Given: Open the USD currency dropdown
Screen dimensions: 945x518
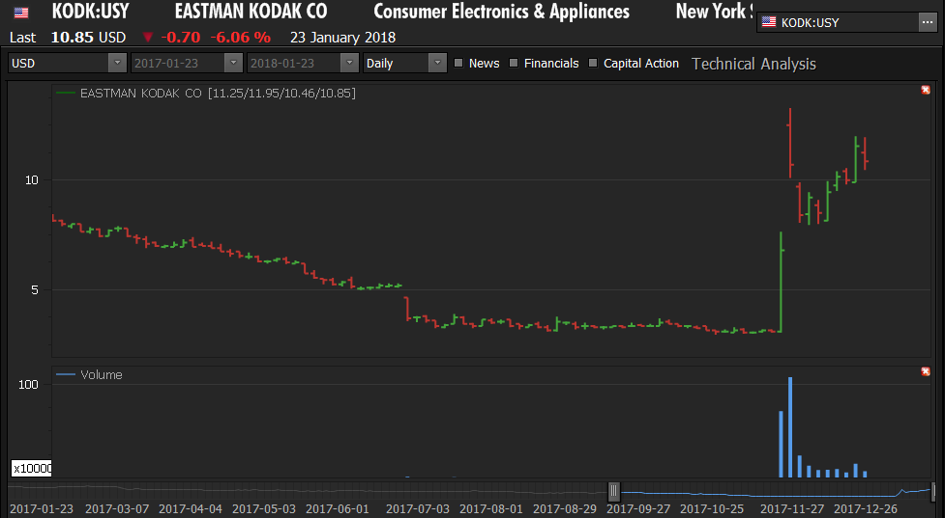Looking at the screenshot, I should click(118, 63).
